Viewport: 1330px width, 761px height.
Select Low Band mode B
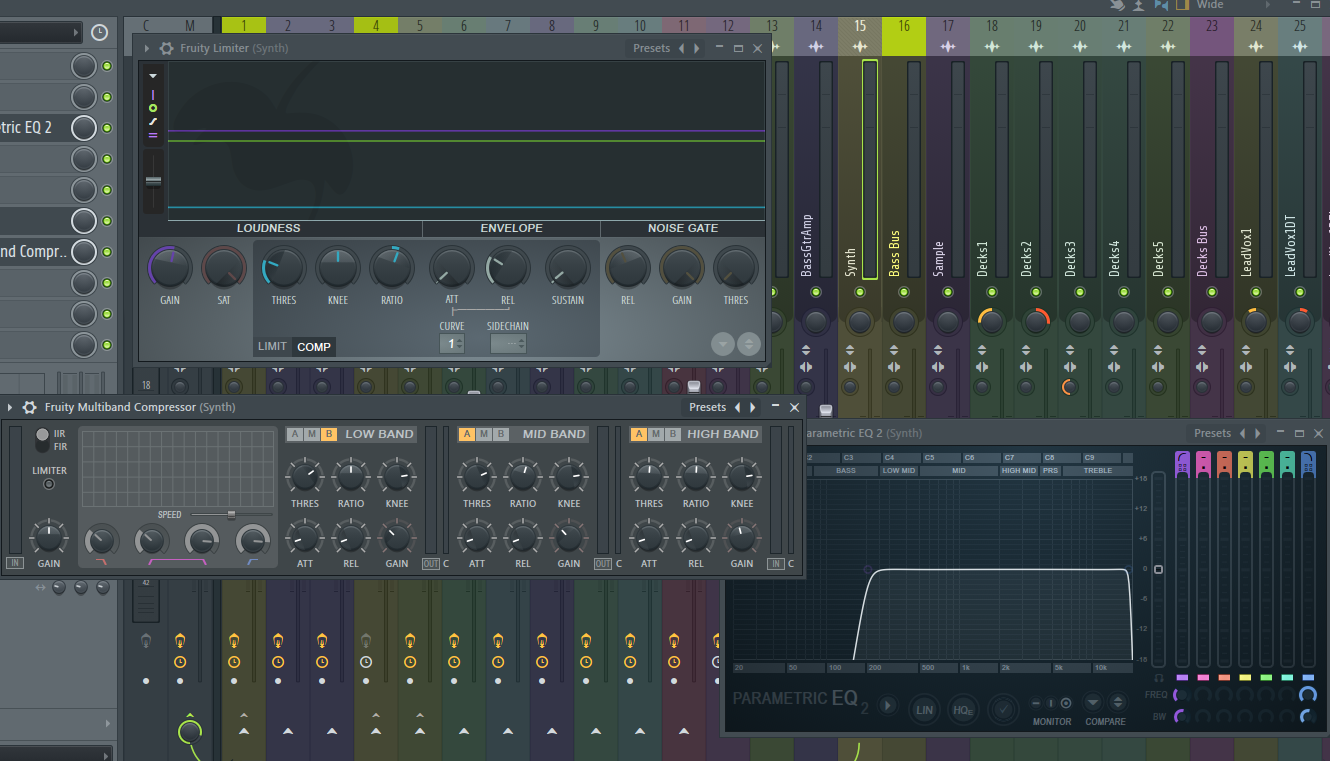[x=329, y=434]
